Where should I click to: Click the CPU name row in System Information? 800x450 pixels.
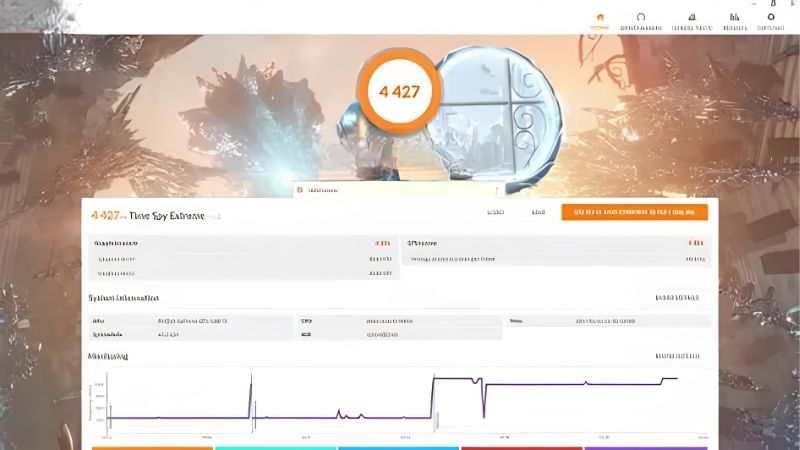399,321
